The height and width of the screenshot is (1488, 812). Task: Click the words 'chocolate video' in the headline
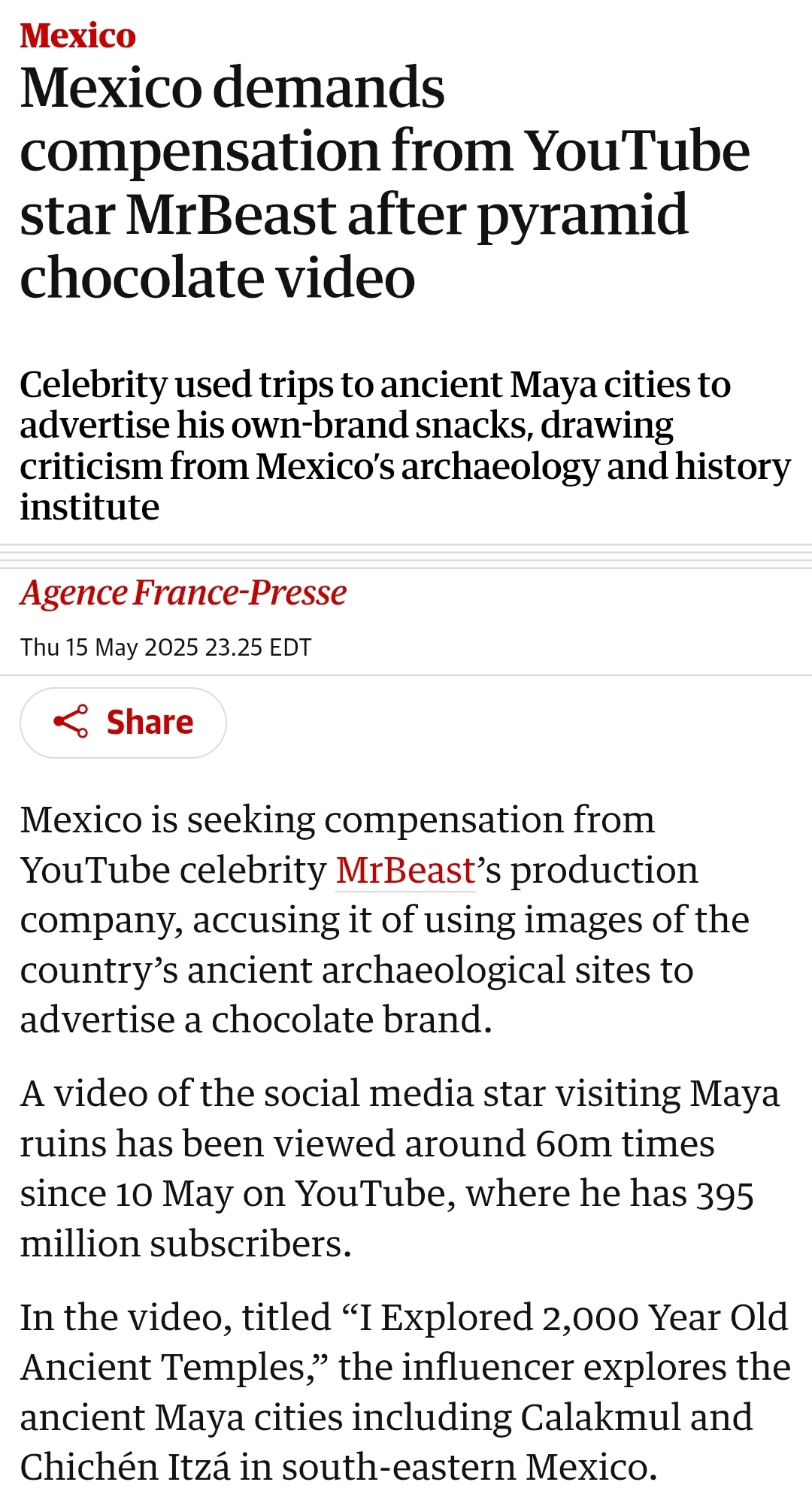point(217,278)
